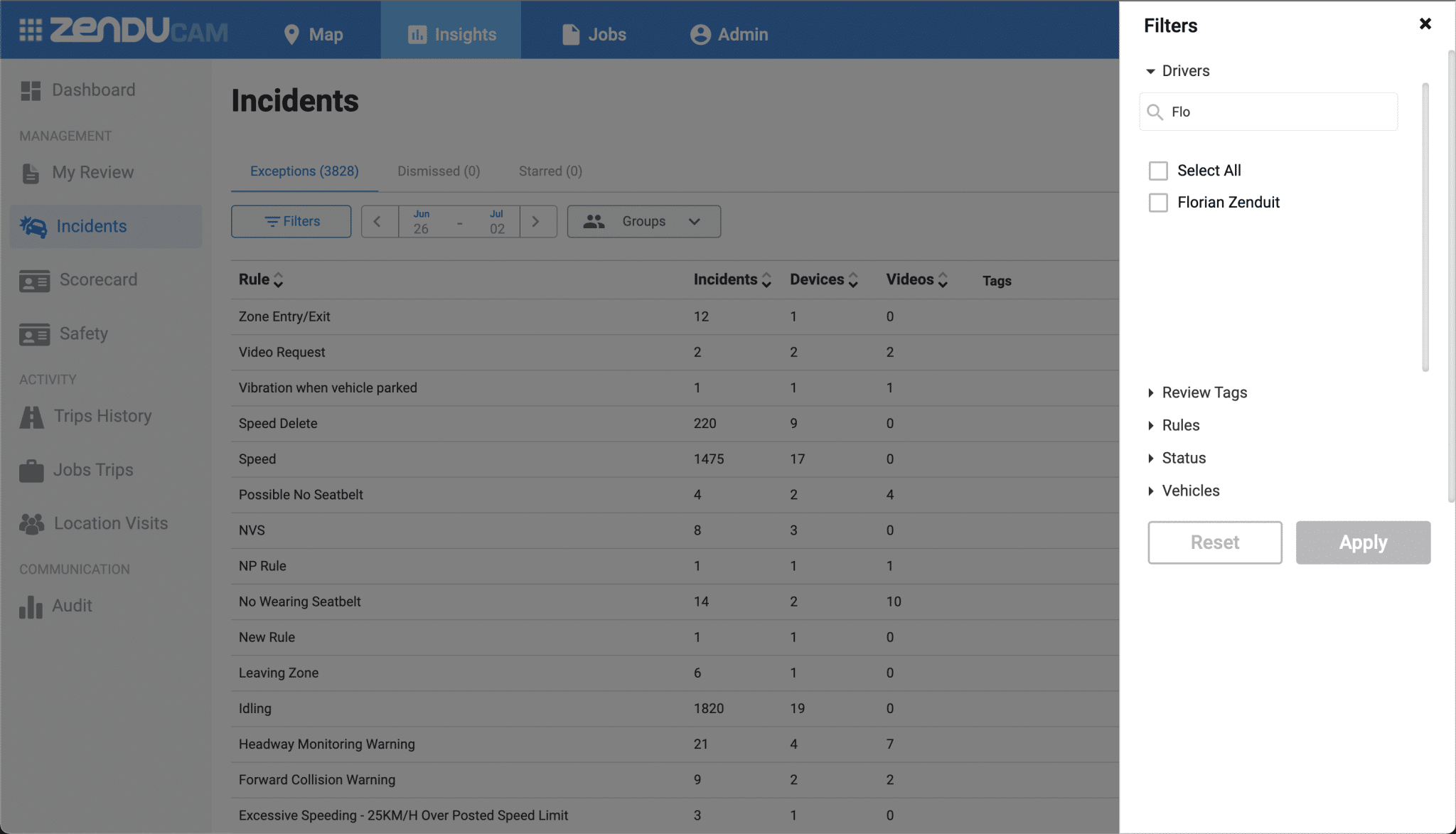Viewport: 1456px width, 834px height.
Task: Select the Dismissed (0) tab
Action: [439, 171]
